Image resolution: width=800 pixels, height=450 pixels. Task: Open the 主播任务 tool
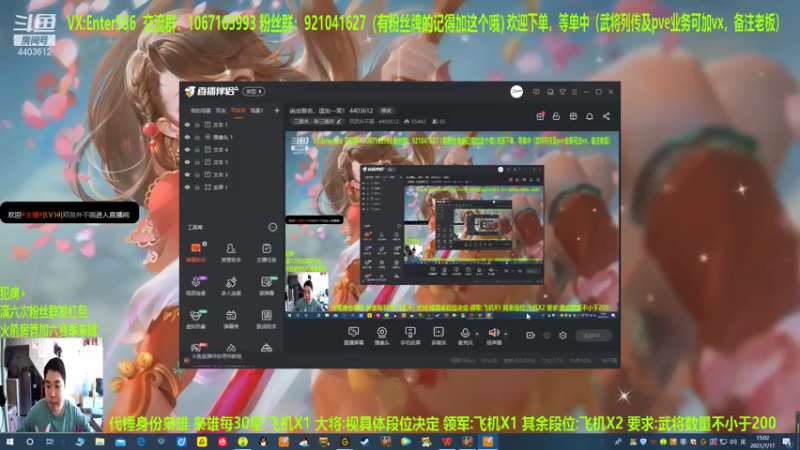pos(266,252)
